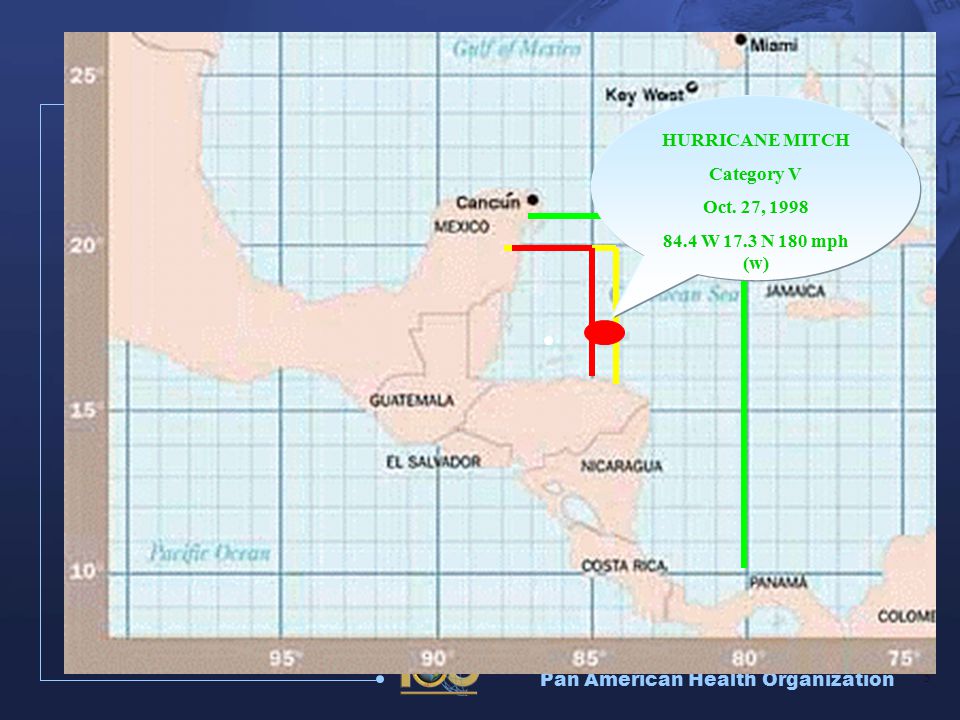The width and height of the screenshot is (960, 720).
Task: Click the GUATEMALA country label
Action: click(x=411, y=400)
